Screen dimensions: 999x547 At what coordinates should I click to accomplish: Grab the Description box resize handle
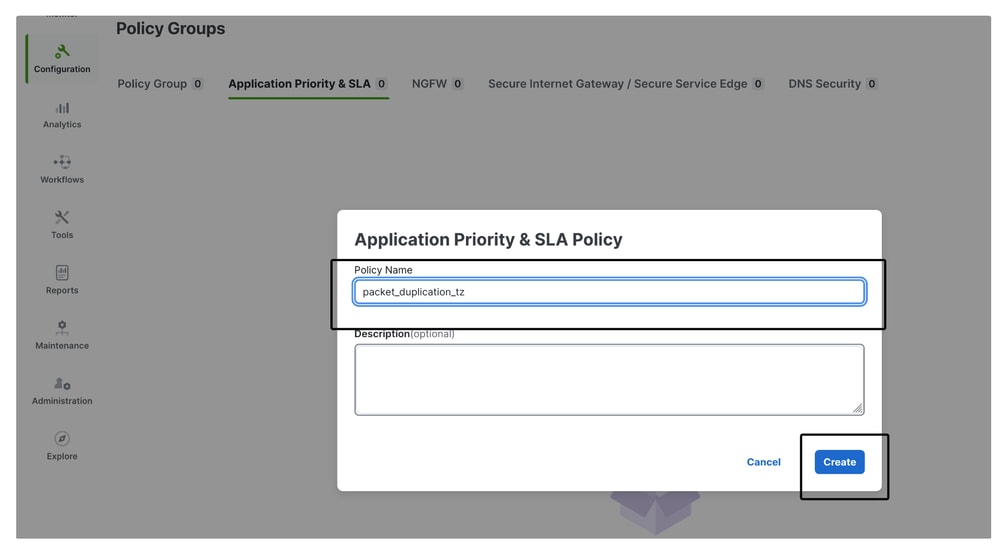click(x=858, y=408)
